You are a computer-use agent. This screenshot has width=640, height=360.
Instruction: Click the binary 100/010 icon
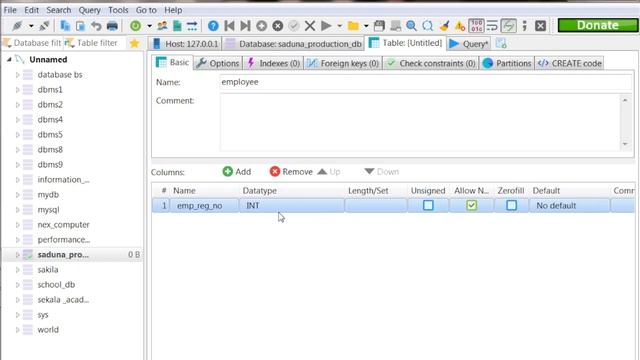(476, 26)
